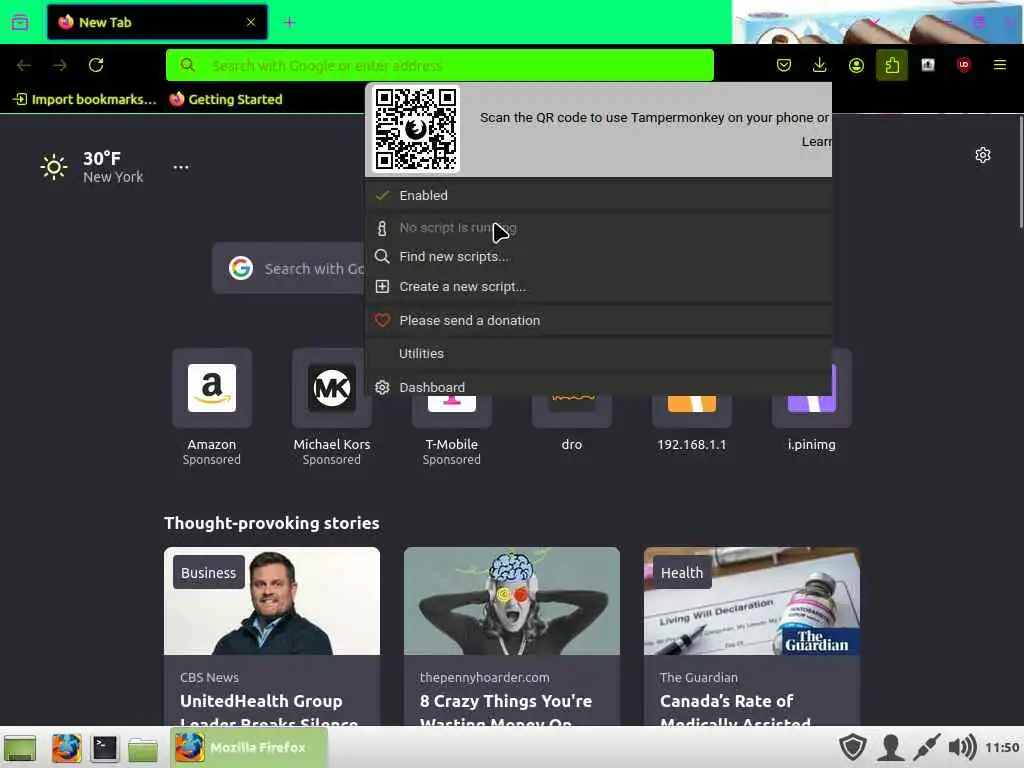
Task: Click the Business category tag
Action: point(208,573)
